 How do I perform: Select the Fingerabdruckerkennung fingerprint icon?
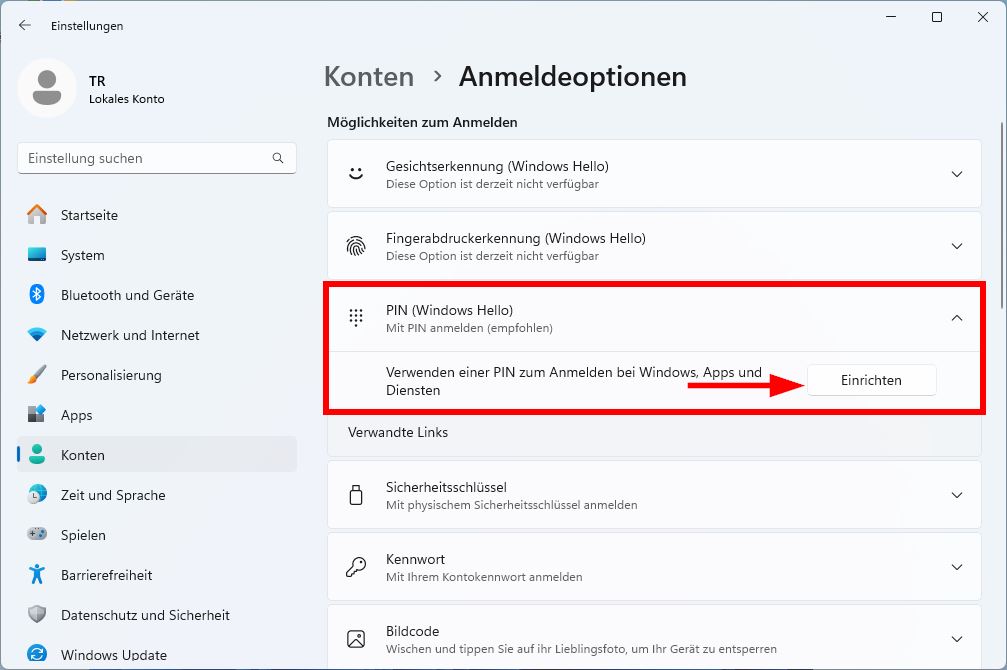[x=356, y=245]
